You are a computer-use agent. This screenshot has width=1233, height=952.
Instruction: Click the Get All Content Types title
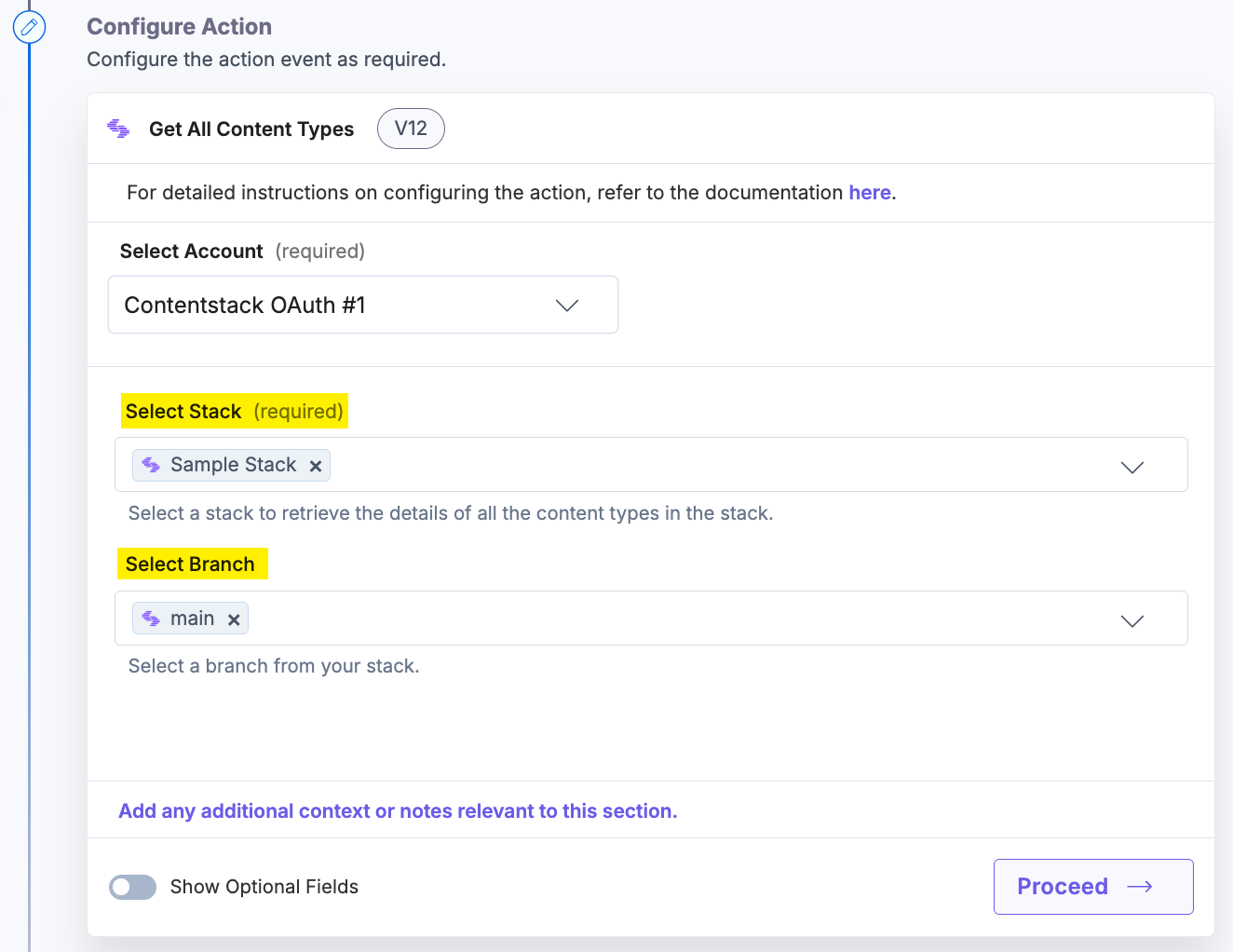point(251,129)
